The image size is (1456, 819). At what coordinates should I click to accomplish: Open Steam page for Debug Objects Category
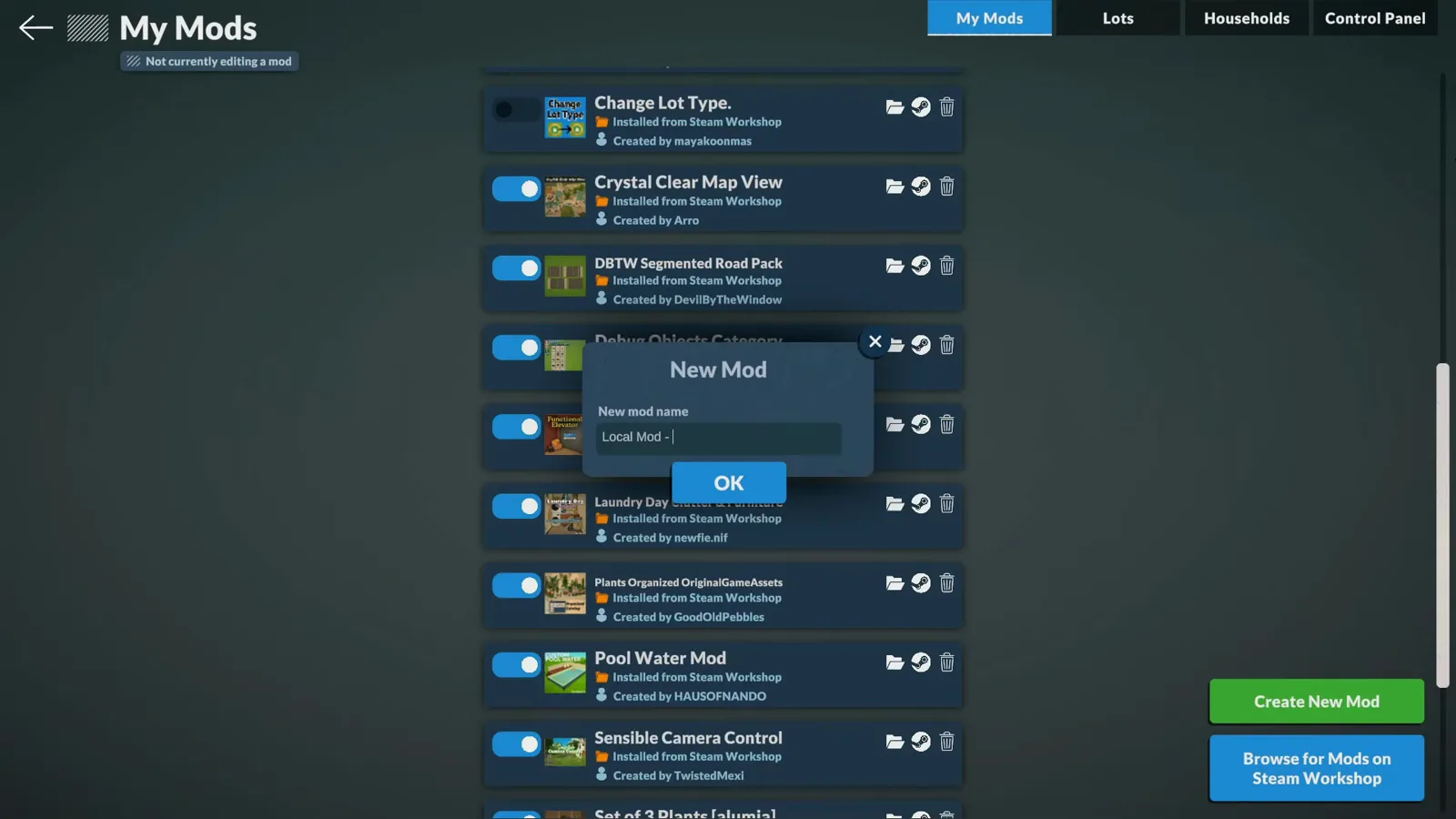click(x=921, y=345)
